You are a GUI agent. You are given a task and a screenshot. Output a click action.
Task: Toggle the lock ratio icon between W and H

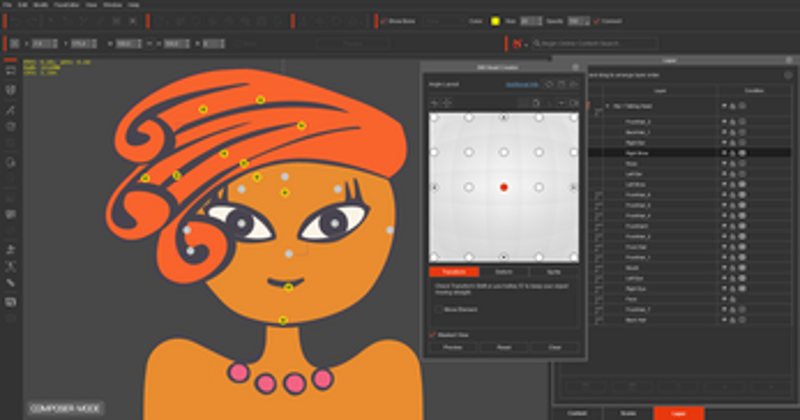point(149,44)
